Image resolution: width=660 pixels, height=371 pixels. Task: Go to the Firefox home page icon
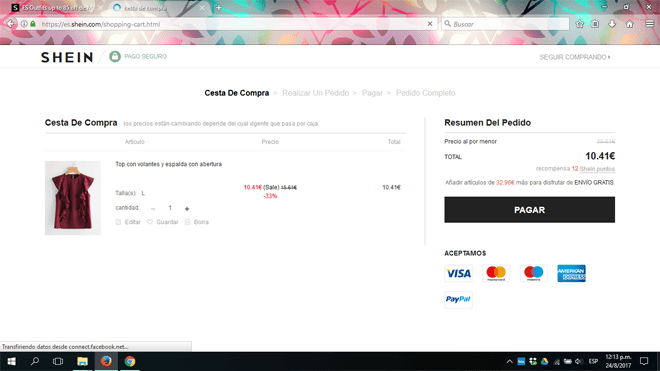(x=630, y=24)
